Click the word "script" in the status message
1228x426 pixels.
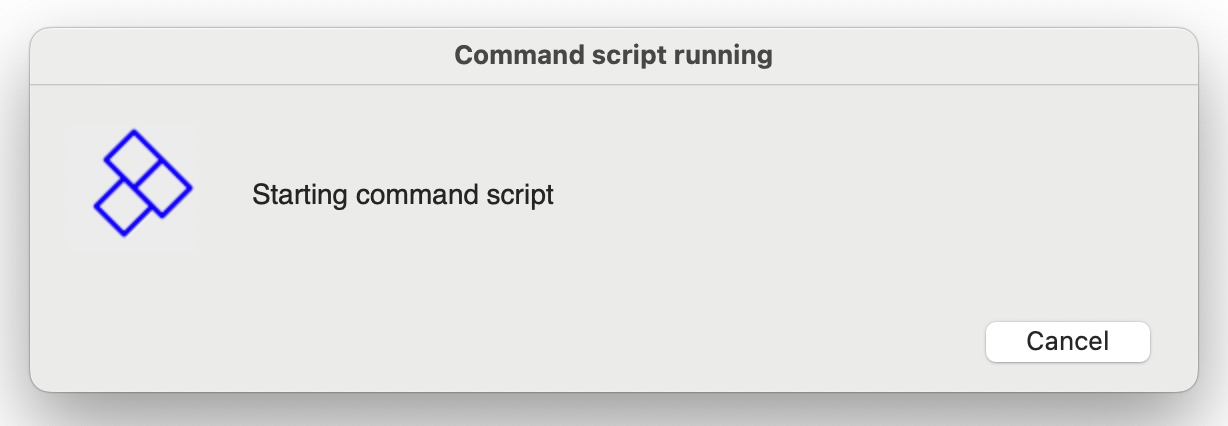pyautogui.click(x=519, y=195)
